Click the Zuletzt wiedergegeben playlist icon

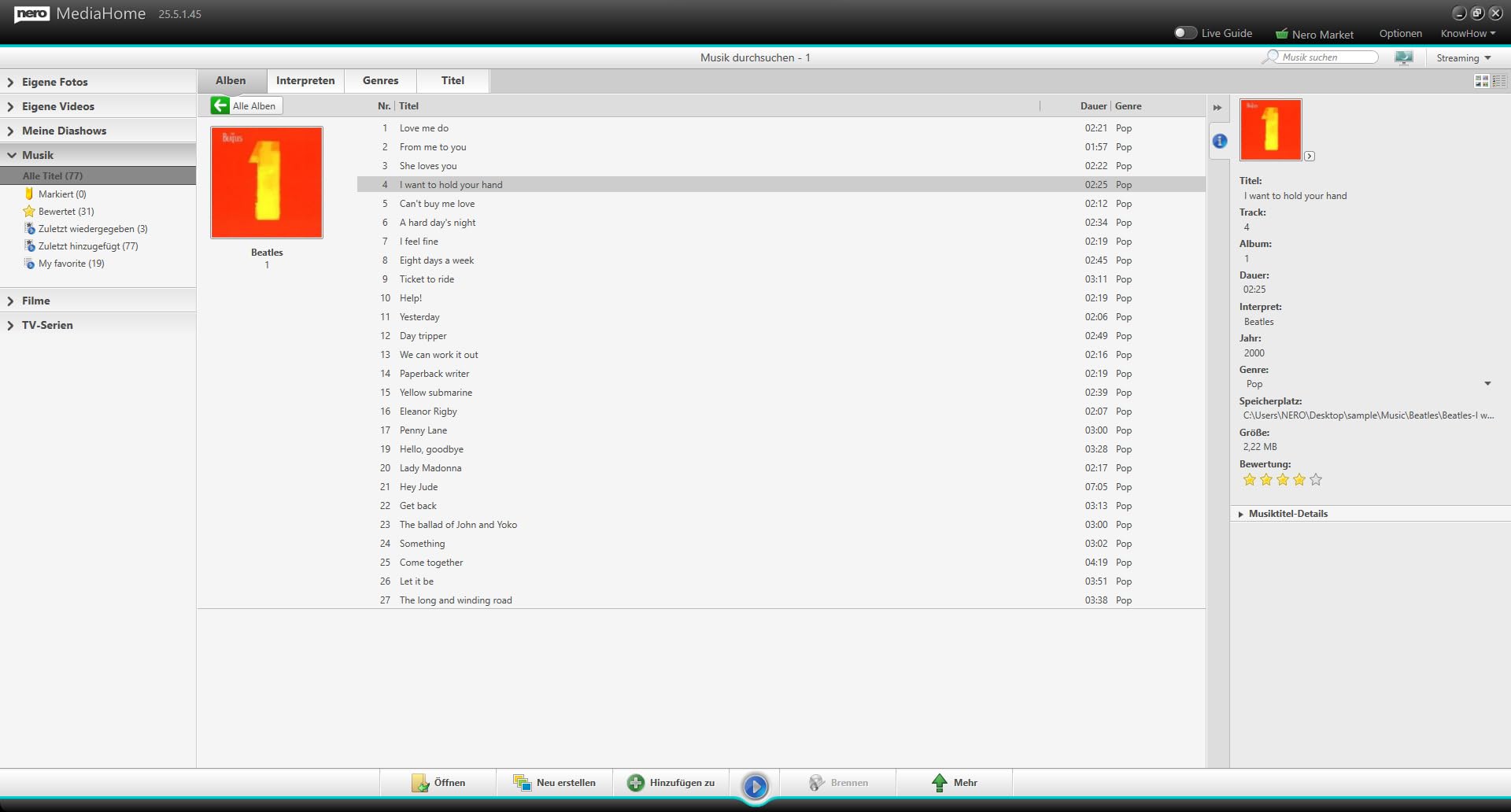(x=29, y=229)
